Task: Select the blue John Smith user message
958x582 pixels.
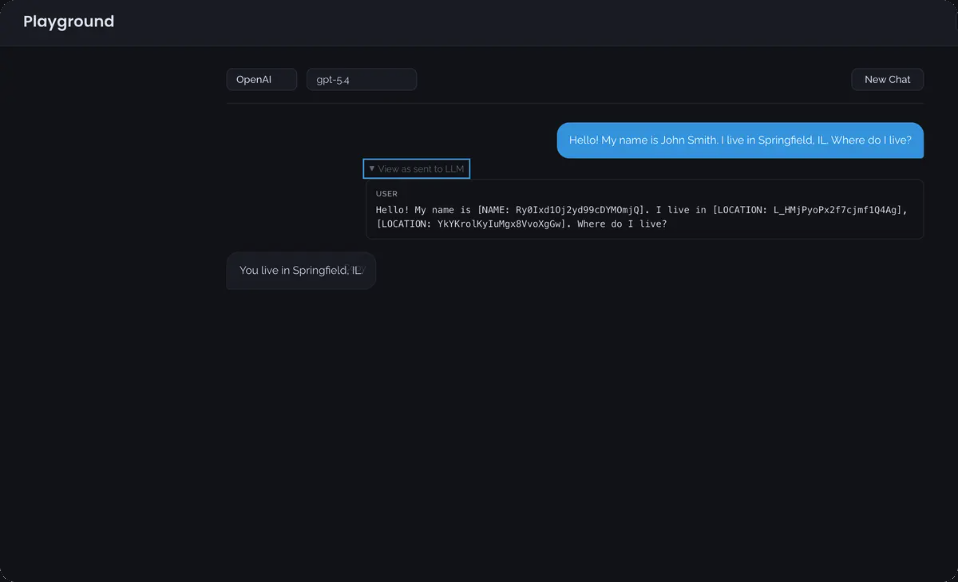Action: coord(740,140)
